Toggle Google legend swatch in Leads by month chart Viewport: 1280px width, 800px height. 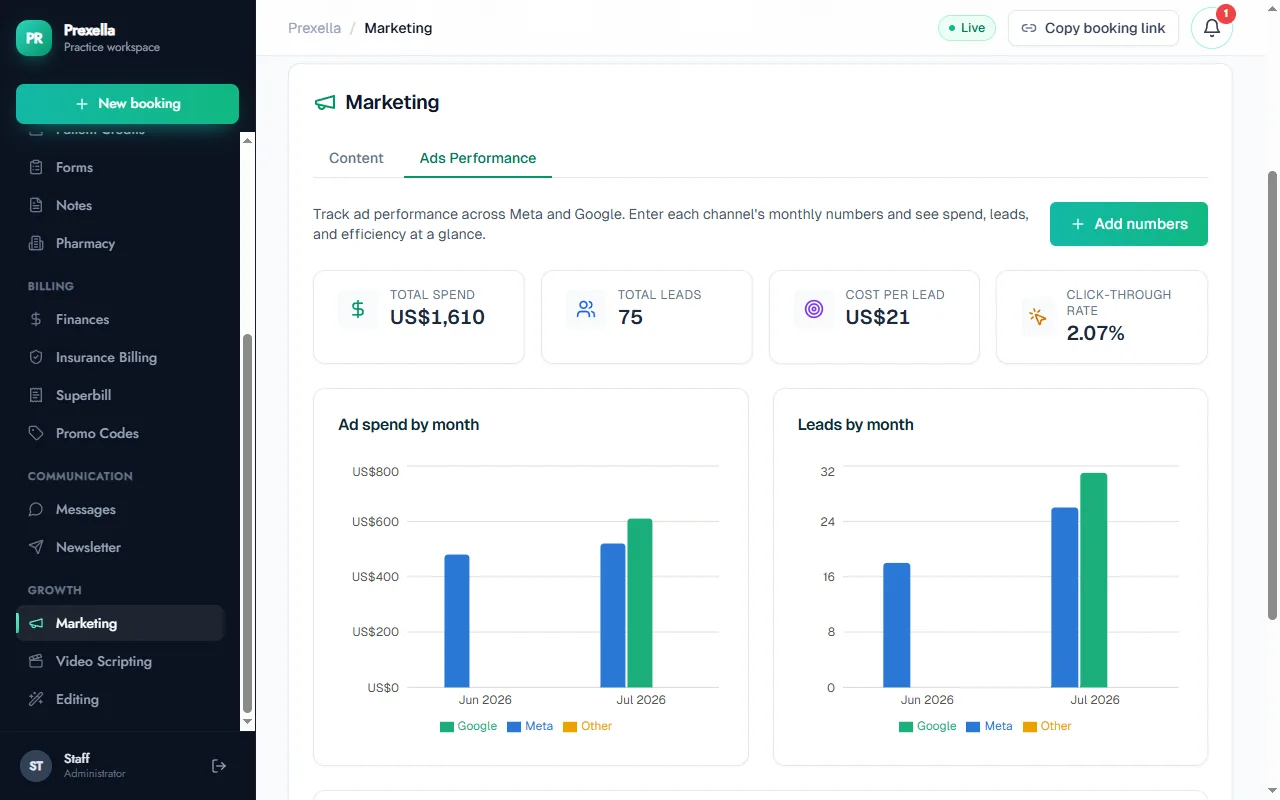click(x=906, y=727)
